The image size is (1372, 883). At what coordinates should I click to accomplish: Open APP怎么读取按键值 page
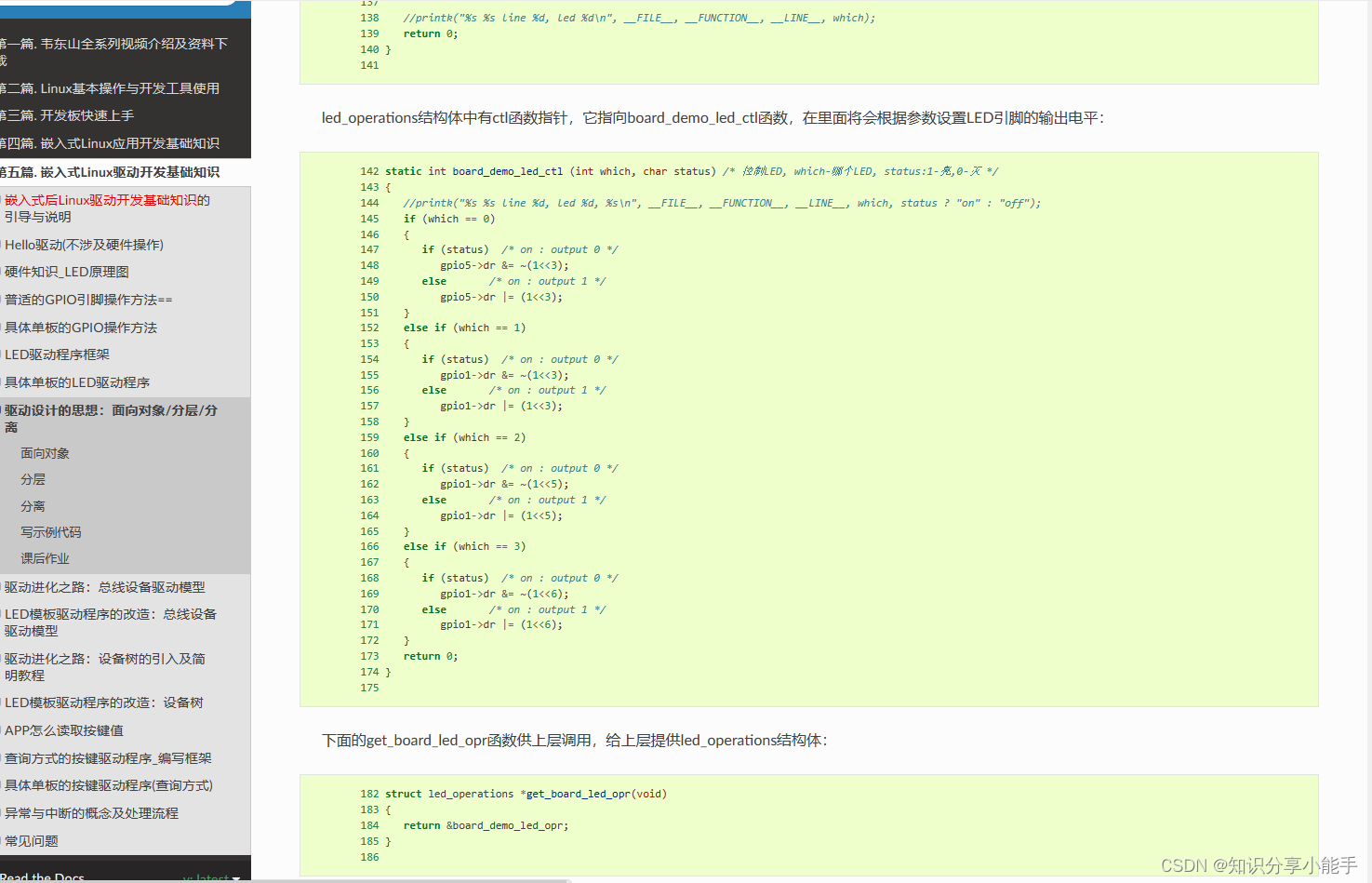click(64, 730)
